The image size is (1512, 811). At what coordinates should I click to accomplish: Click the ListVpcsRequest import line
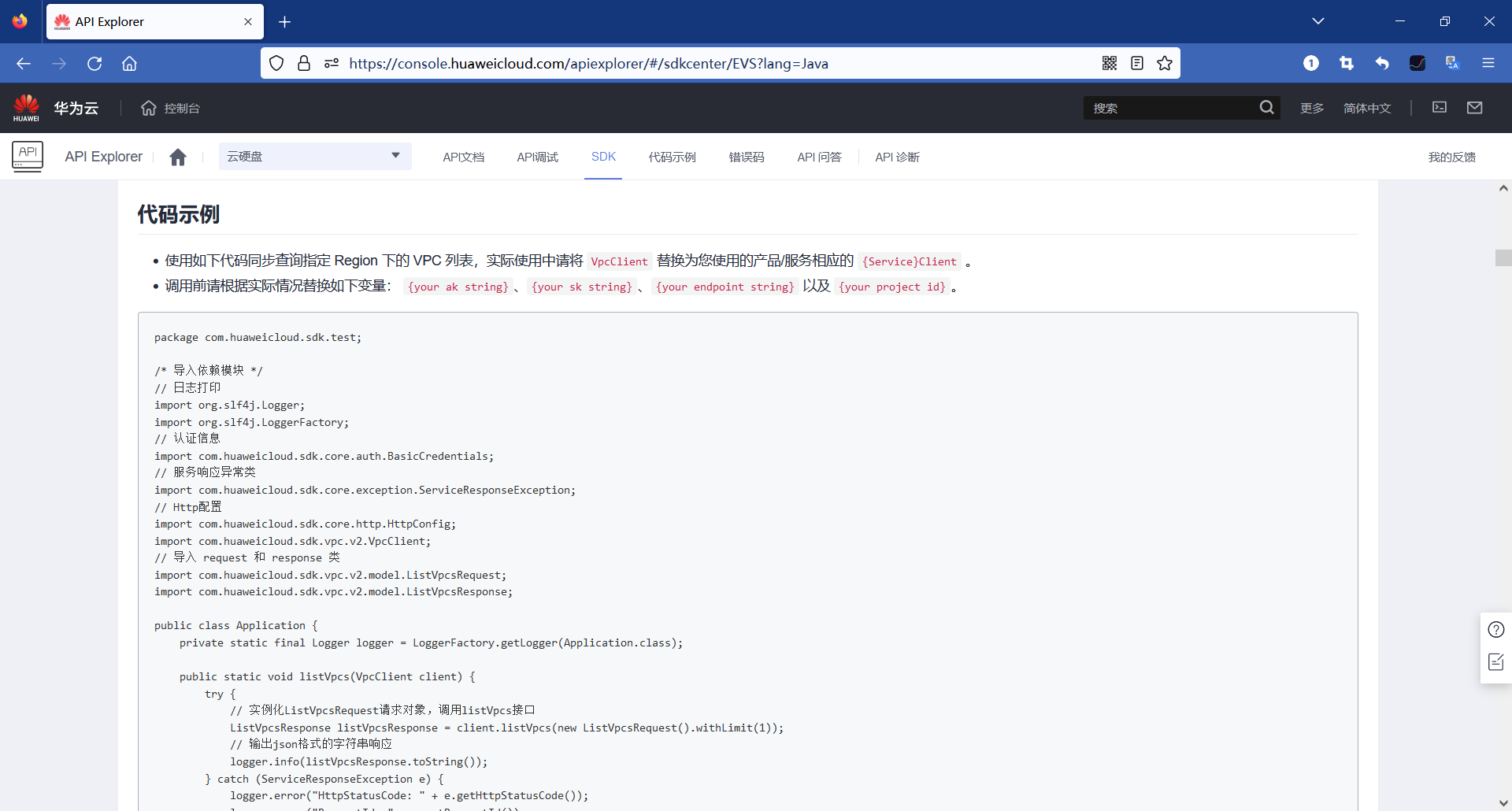(x=331, y=575)
